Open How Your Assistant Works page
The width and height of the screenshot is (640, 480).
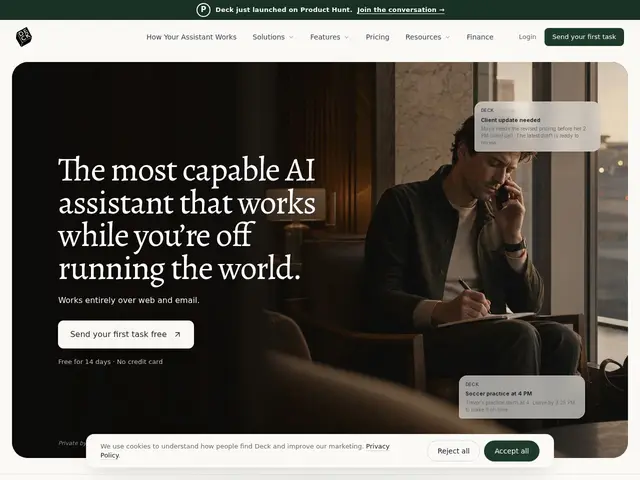(191, 37)
